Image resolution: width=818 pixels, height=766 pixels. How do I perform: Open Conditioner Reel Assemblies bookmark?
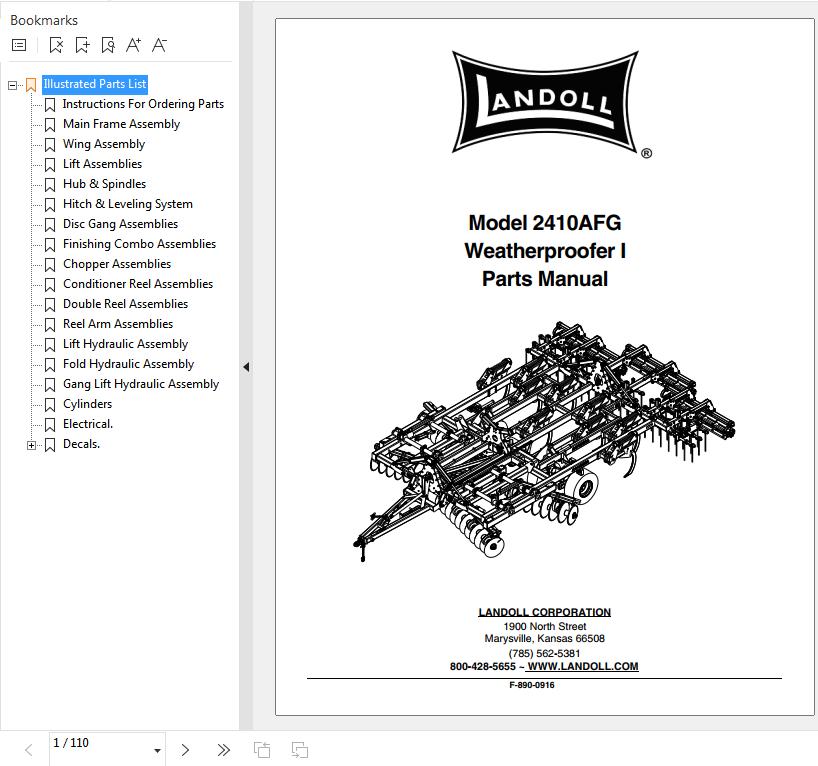(138, 284)
